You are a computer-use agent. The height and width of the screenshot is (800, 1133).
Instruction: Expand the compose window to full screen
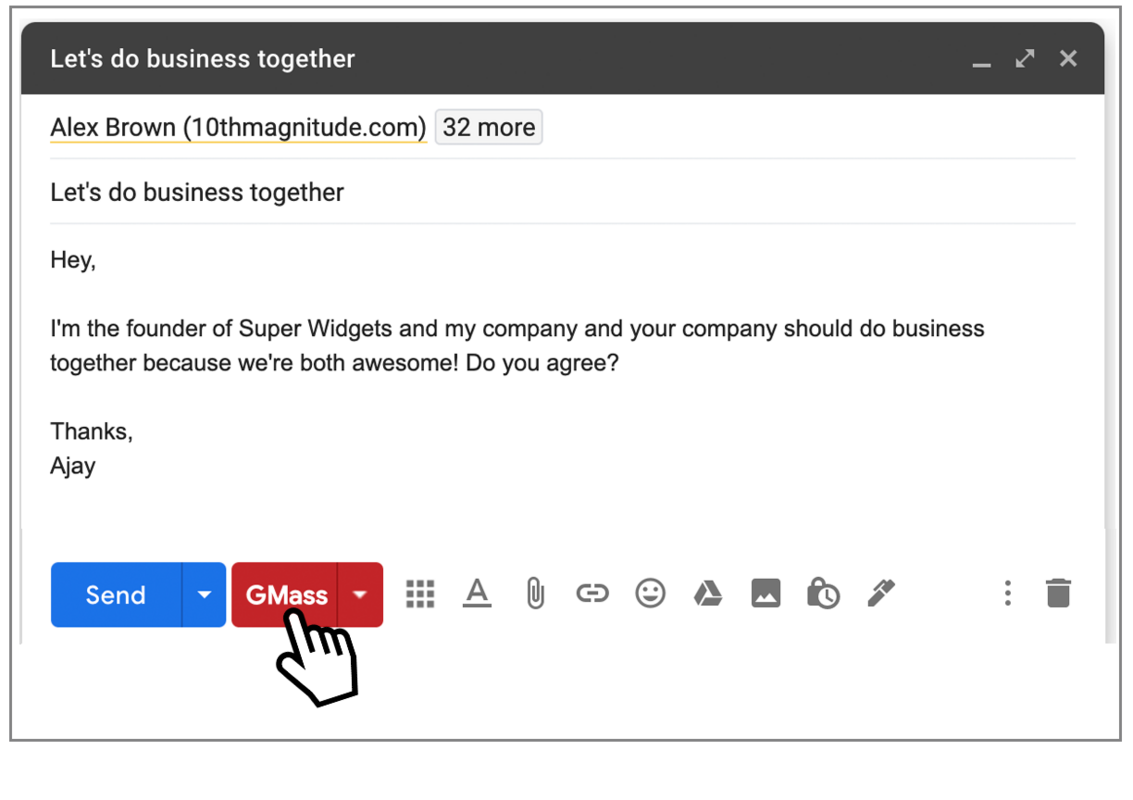[x=1025, y=59]
